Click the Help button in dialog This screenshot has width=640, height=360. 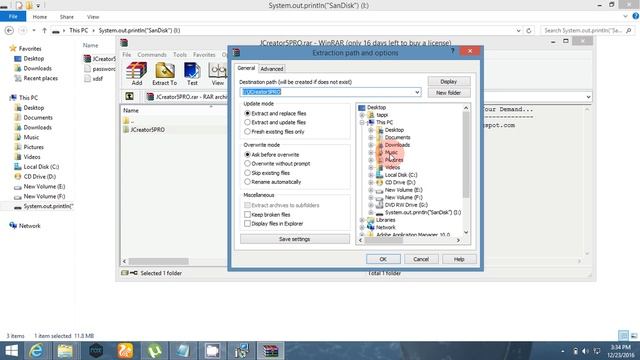(459, 259)
